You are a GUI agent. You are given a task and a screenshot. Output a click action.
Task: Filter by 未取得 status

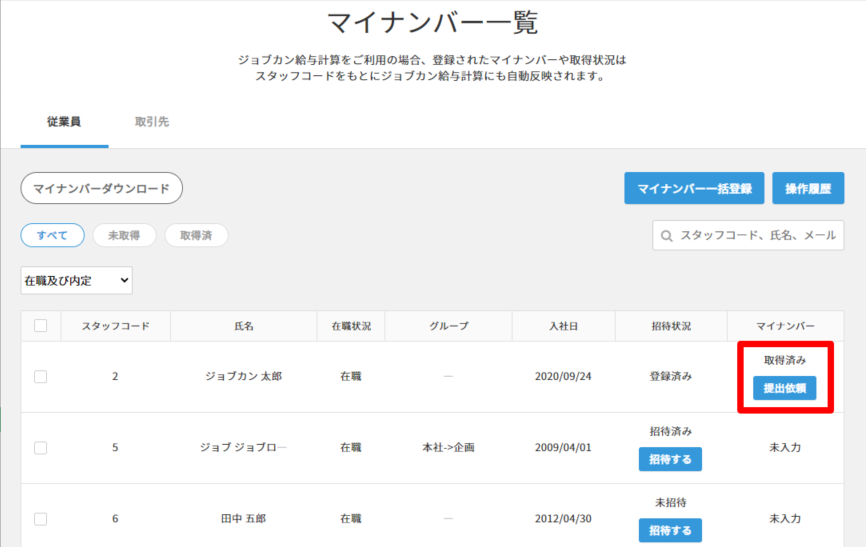click(x=124, y=235)
